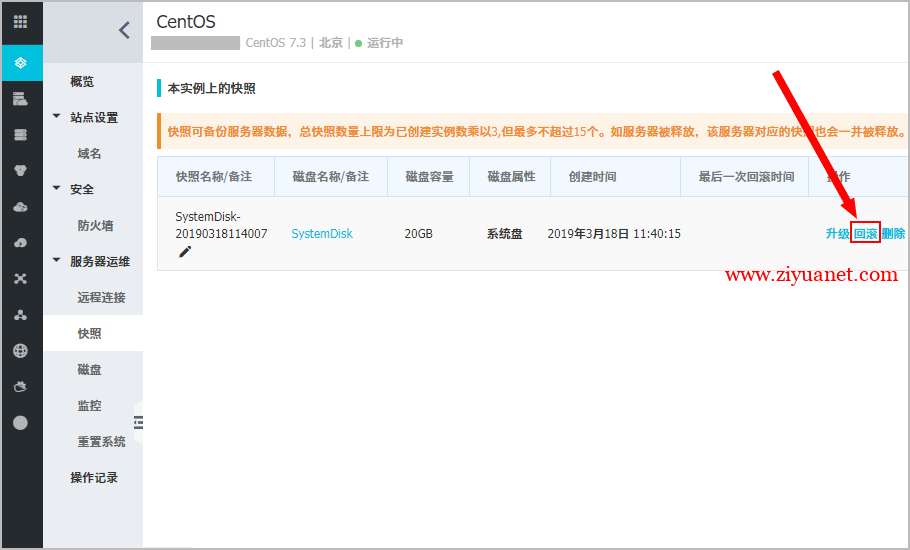Open the globe domain icon in sidebar
This screenshot has height=550, width=910.
(20, 351)
